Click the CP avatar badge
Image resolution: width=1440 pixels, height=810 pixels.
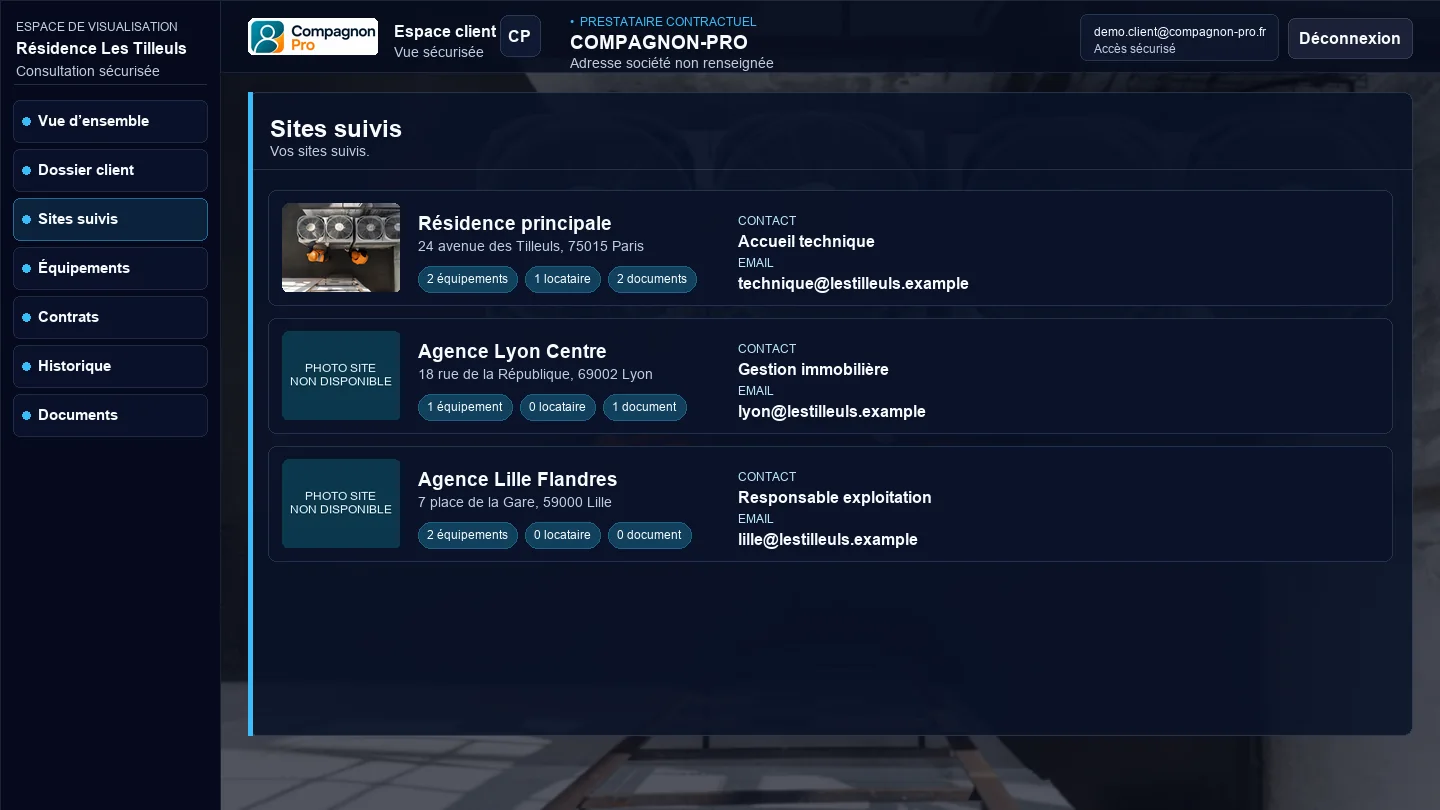(x=520, y=36)
